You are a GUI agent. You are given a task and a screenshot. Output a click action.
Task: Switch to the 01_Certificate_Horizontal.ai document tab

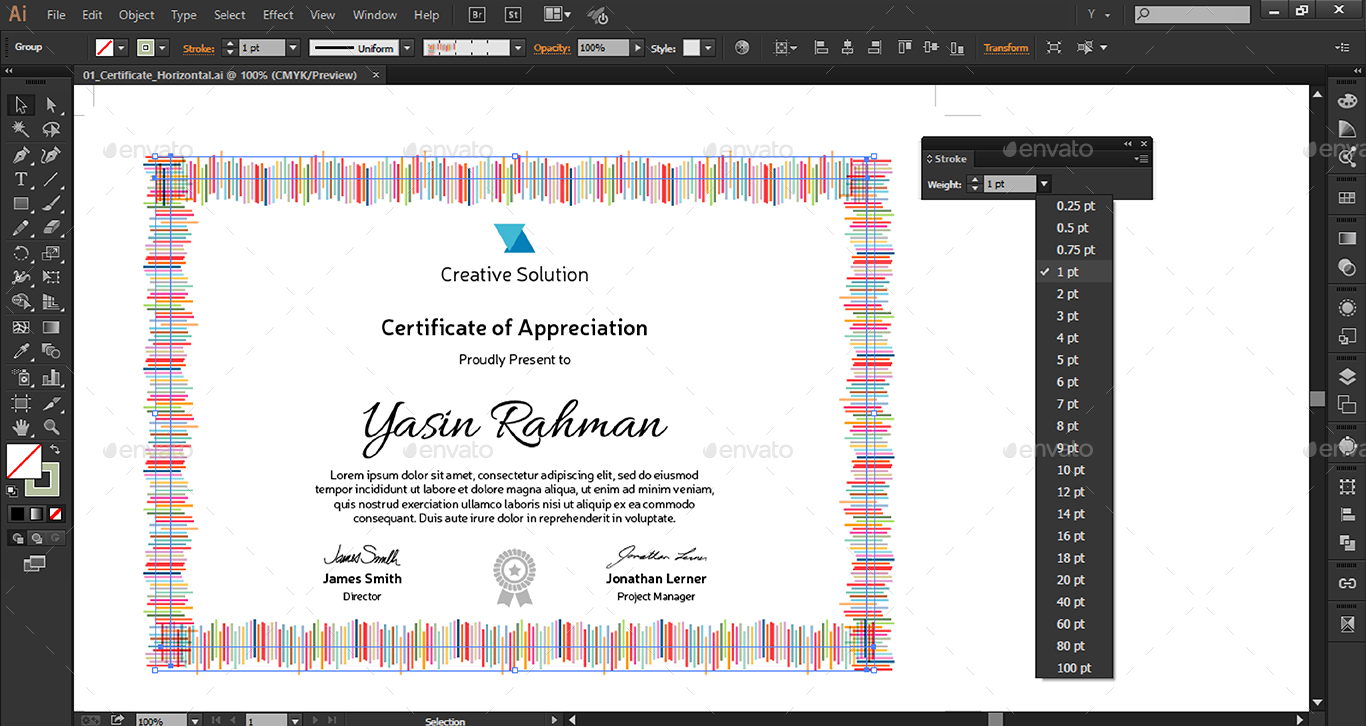220,75
